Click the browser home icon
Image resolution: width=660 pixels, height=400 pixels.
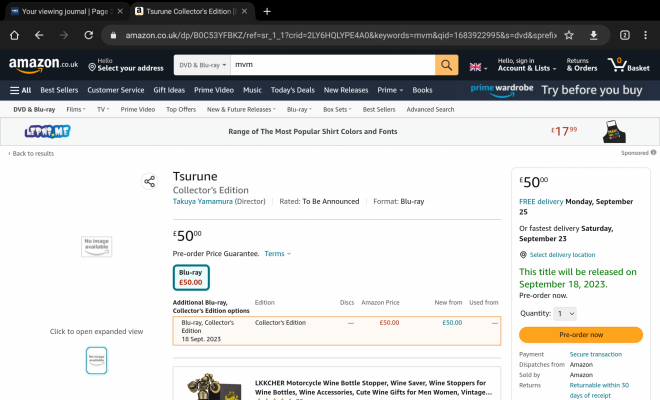coord(14,35)
